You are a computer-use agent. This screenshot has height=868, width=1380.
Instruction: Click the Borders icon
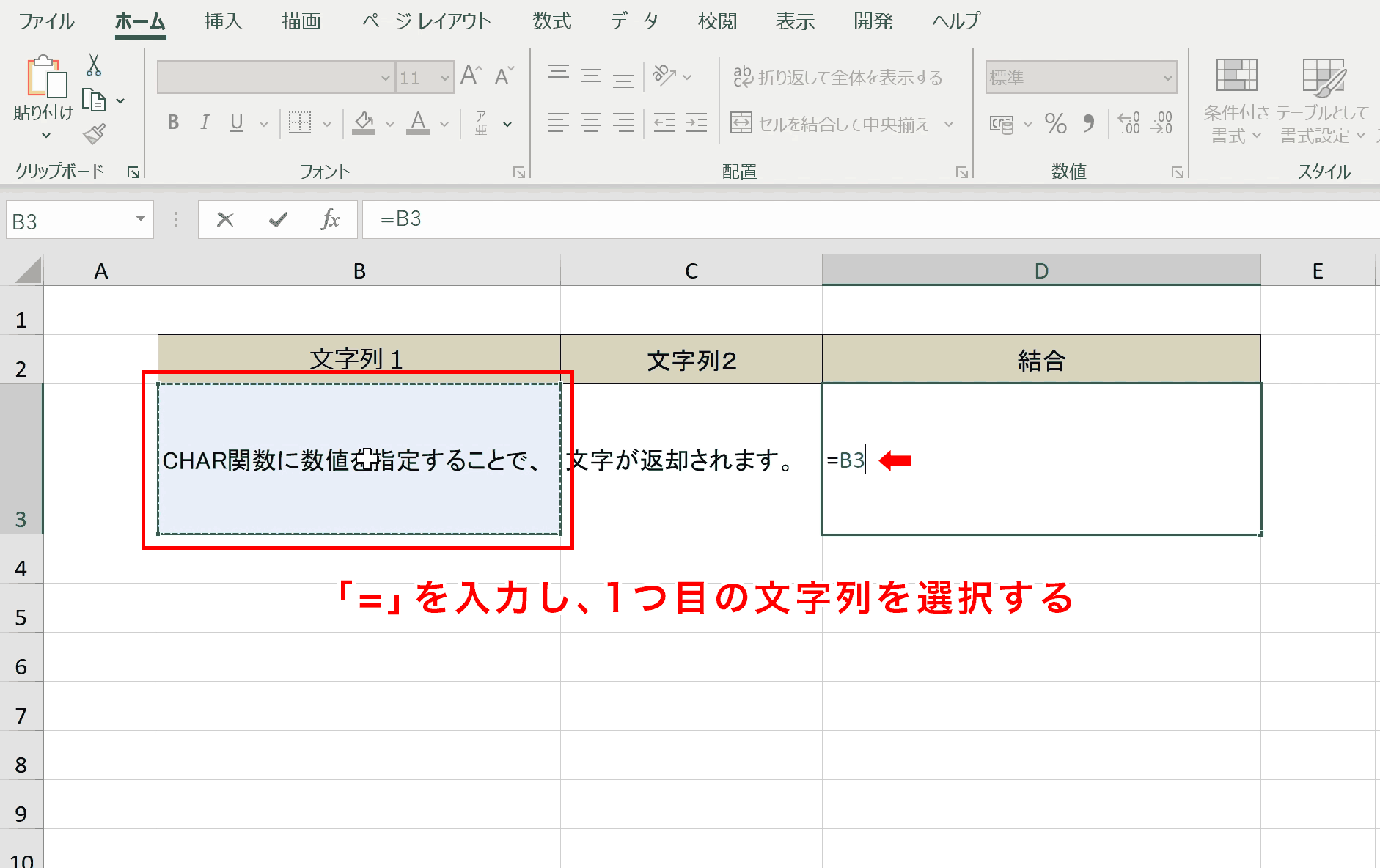point(300,122)
